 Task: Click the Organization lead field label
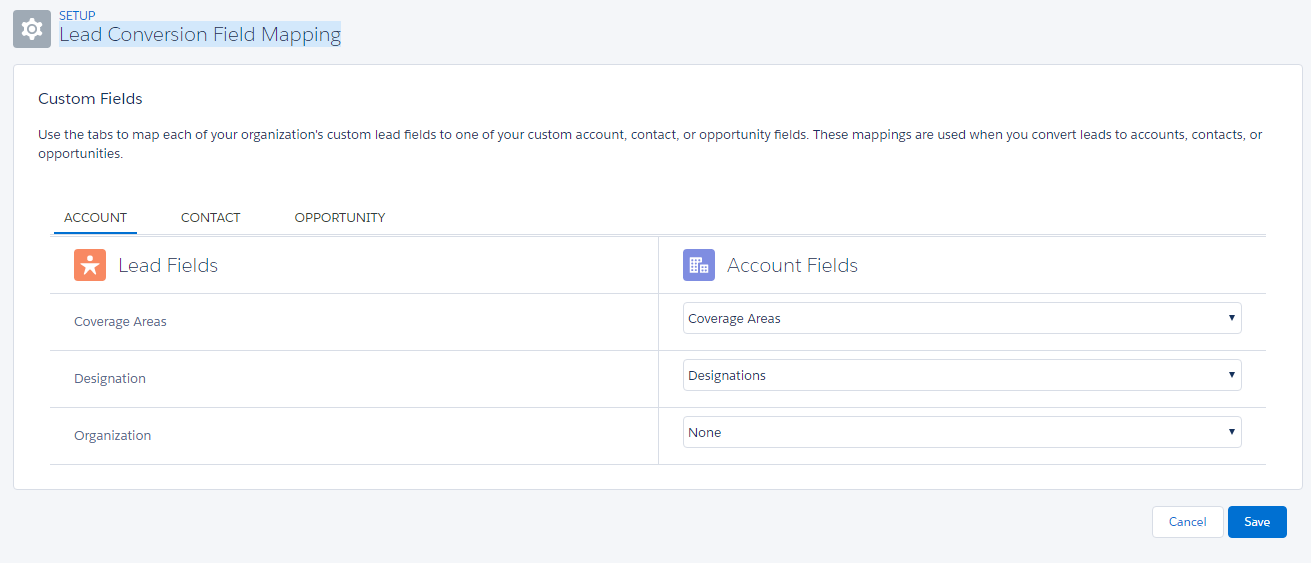[113, 436]
